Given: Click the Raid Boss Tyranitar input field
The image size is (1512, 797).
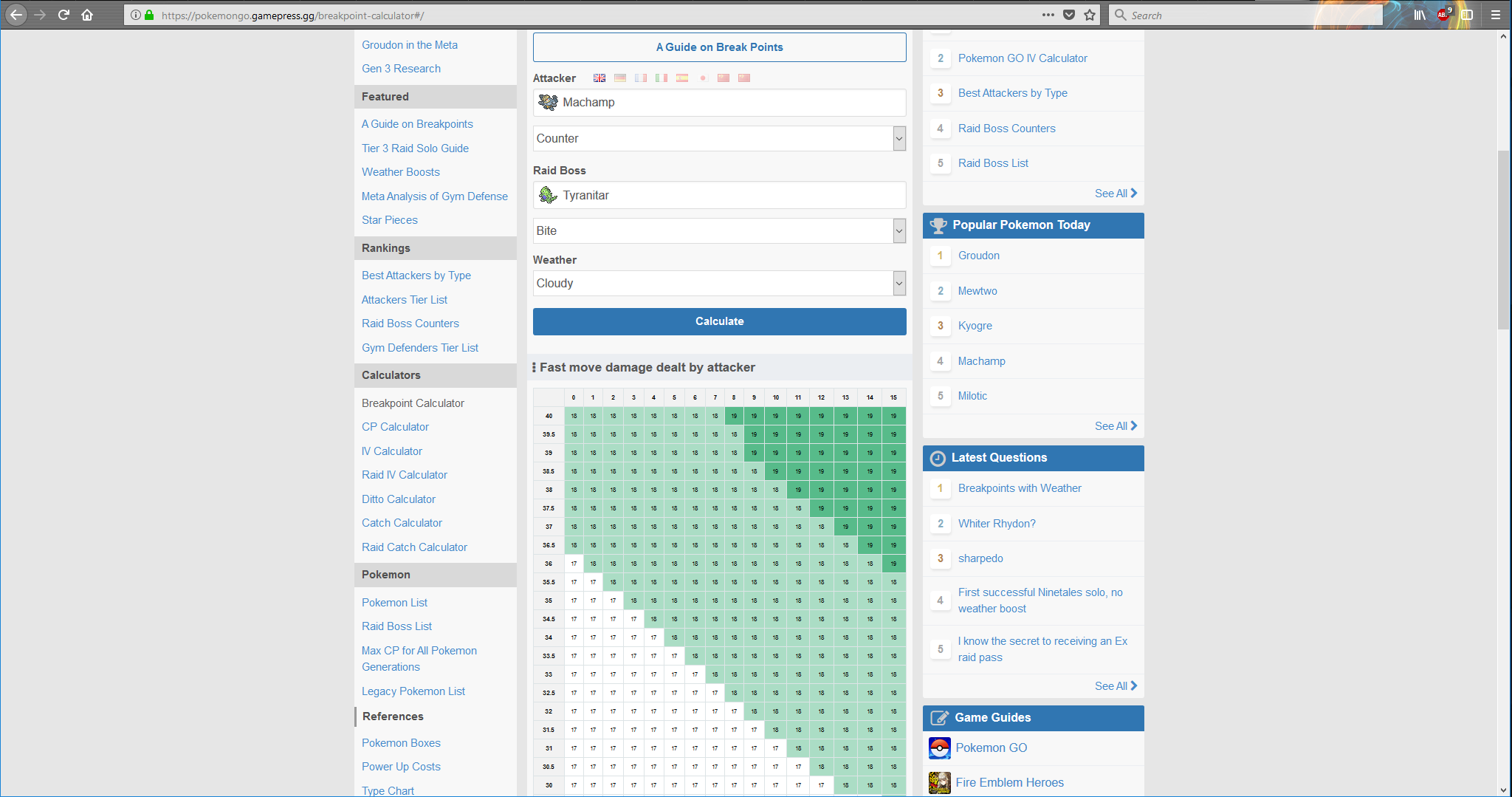Looking at the screenshot, I should tap(719, 195).
